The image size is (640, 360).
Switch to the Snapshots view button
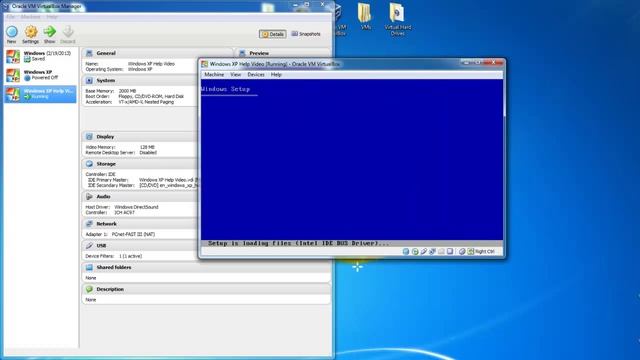(306, 34)
